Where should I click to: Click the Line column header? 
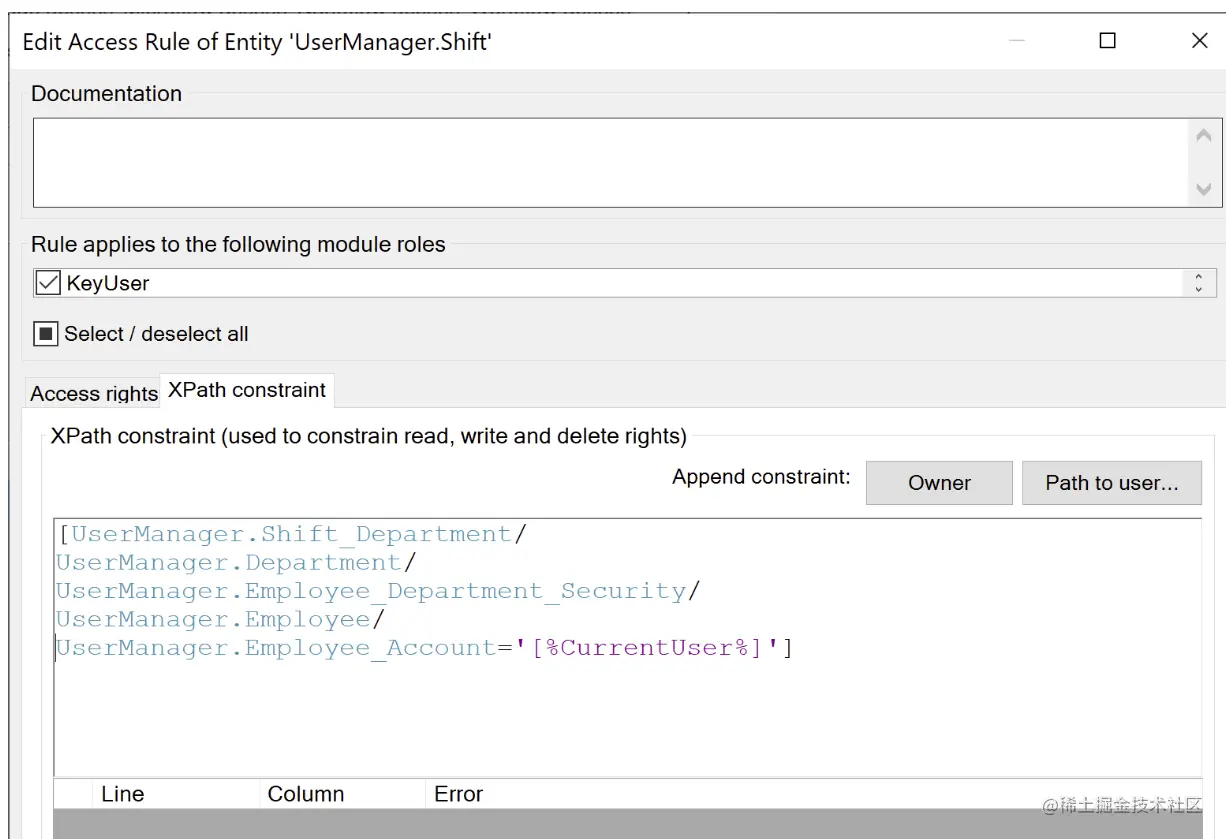point(123,794)
